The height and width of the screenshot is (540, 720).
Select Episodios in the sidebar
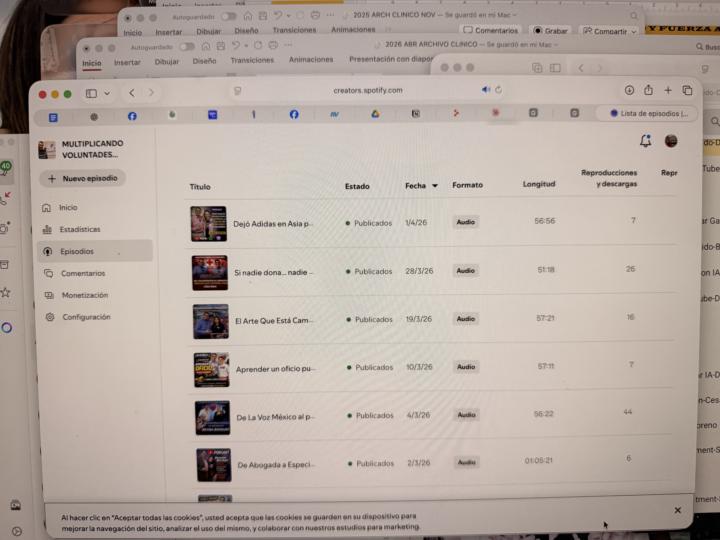click(x=95, y=251)
